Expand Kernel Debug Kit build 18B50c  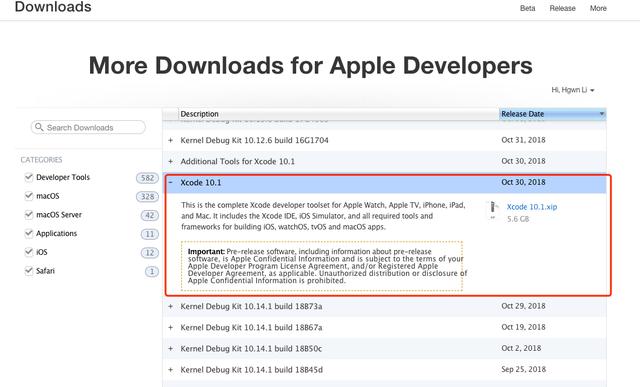(171, 349)
